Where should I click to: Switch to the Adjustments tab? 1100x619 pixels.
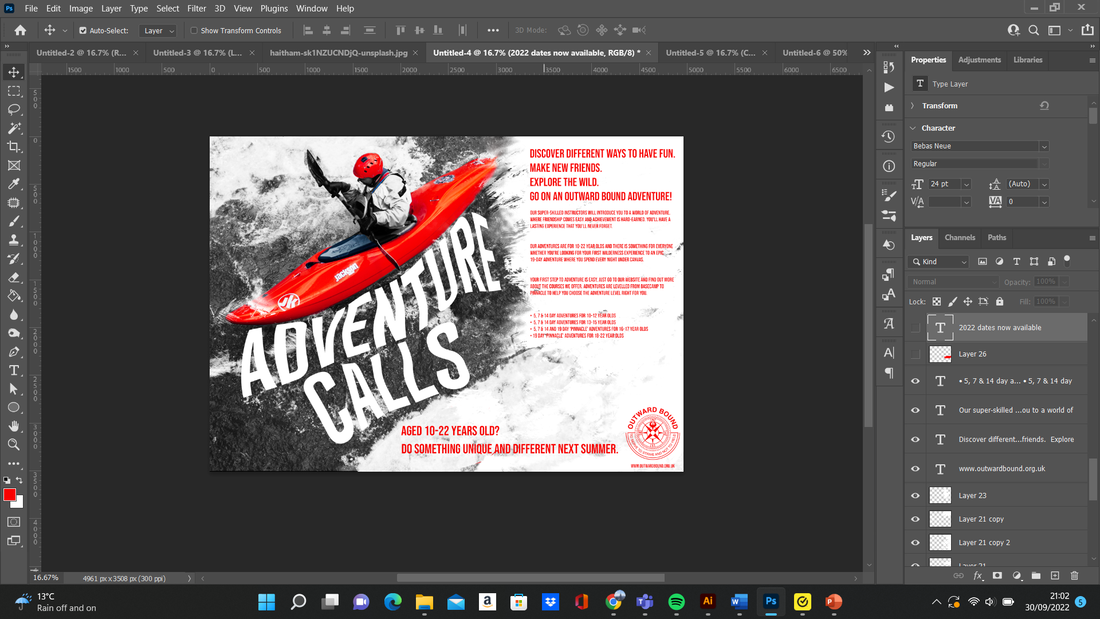(x=979, y=60)
